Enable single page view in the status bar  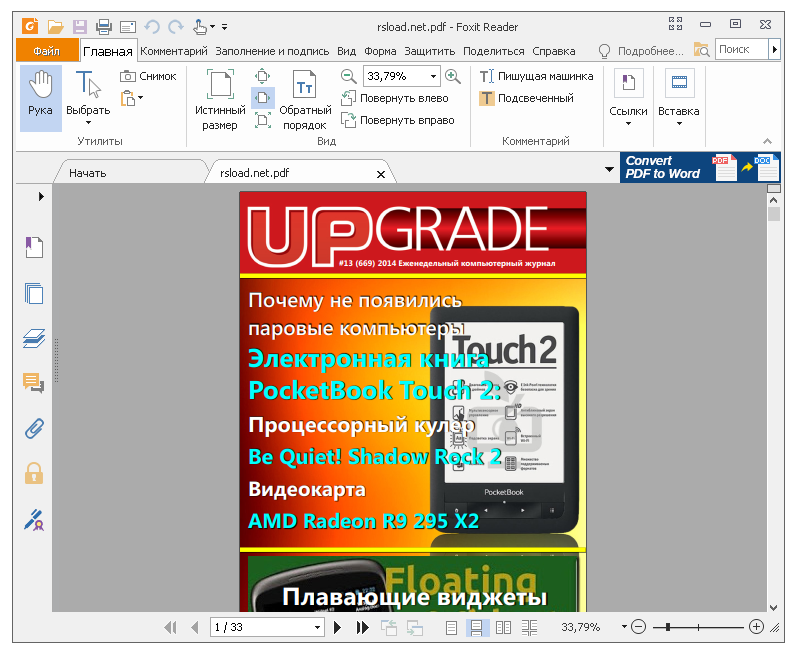(x=451, y=628)
